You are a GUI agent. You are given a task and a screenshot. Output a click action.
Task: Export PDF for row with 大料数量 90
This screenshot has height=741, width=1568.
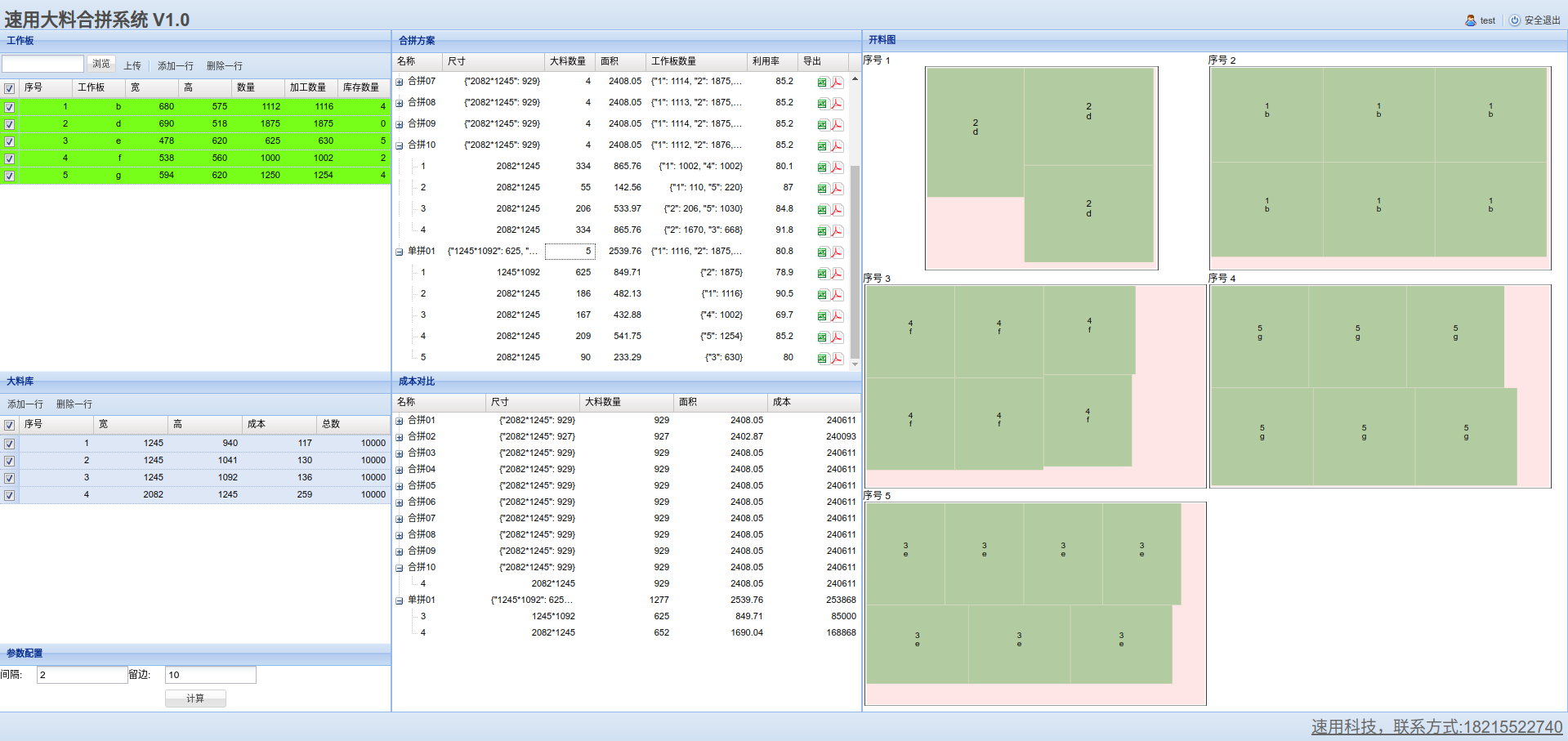coord(837,359)
